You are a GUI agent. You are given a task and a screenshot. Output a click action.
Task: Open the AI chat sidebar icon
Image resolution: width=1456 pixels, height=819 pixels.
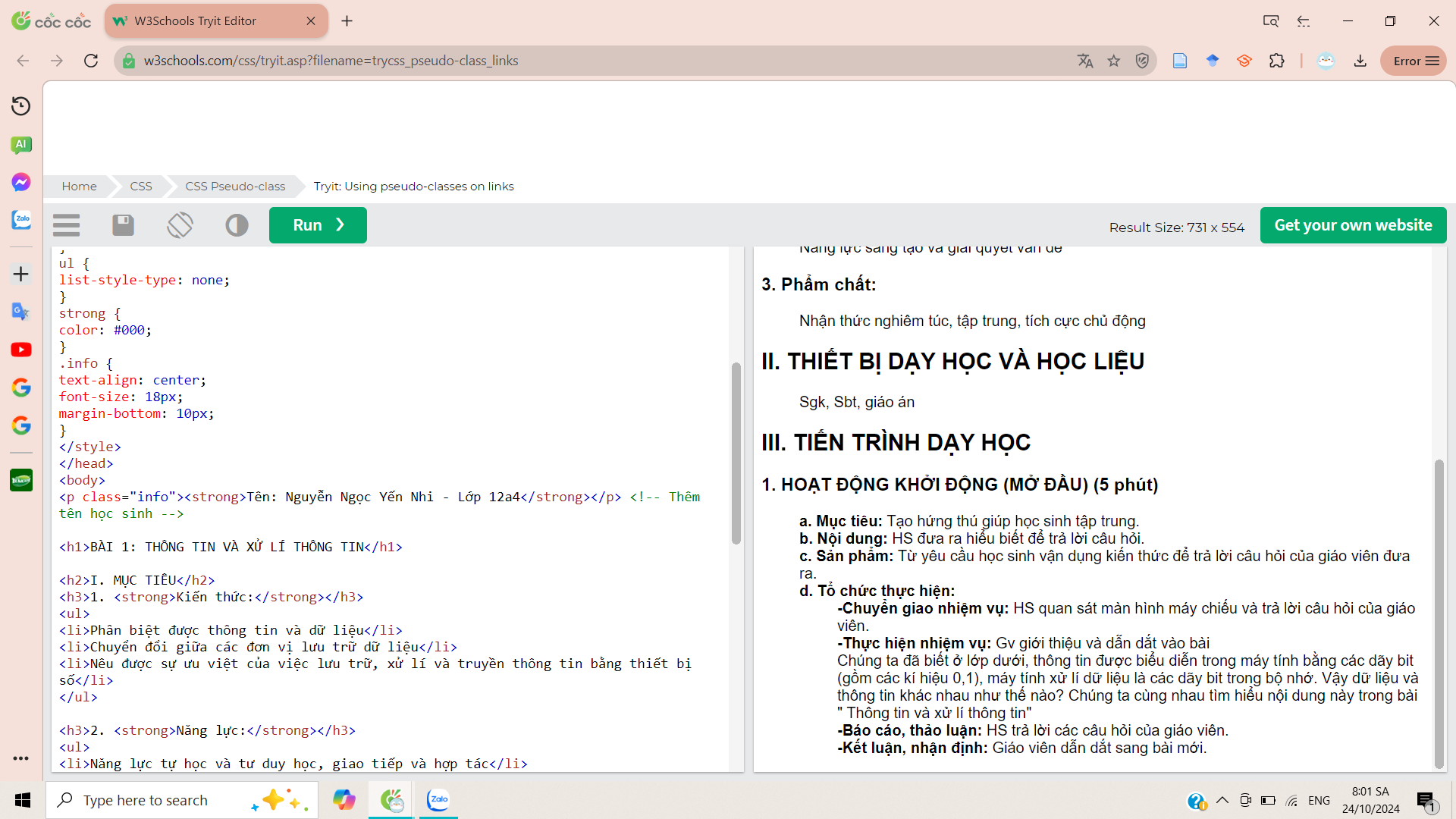21,144
